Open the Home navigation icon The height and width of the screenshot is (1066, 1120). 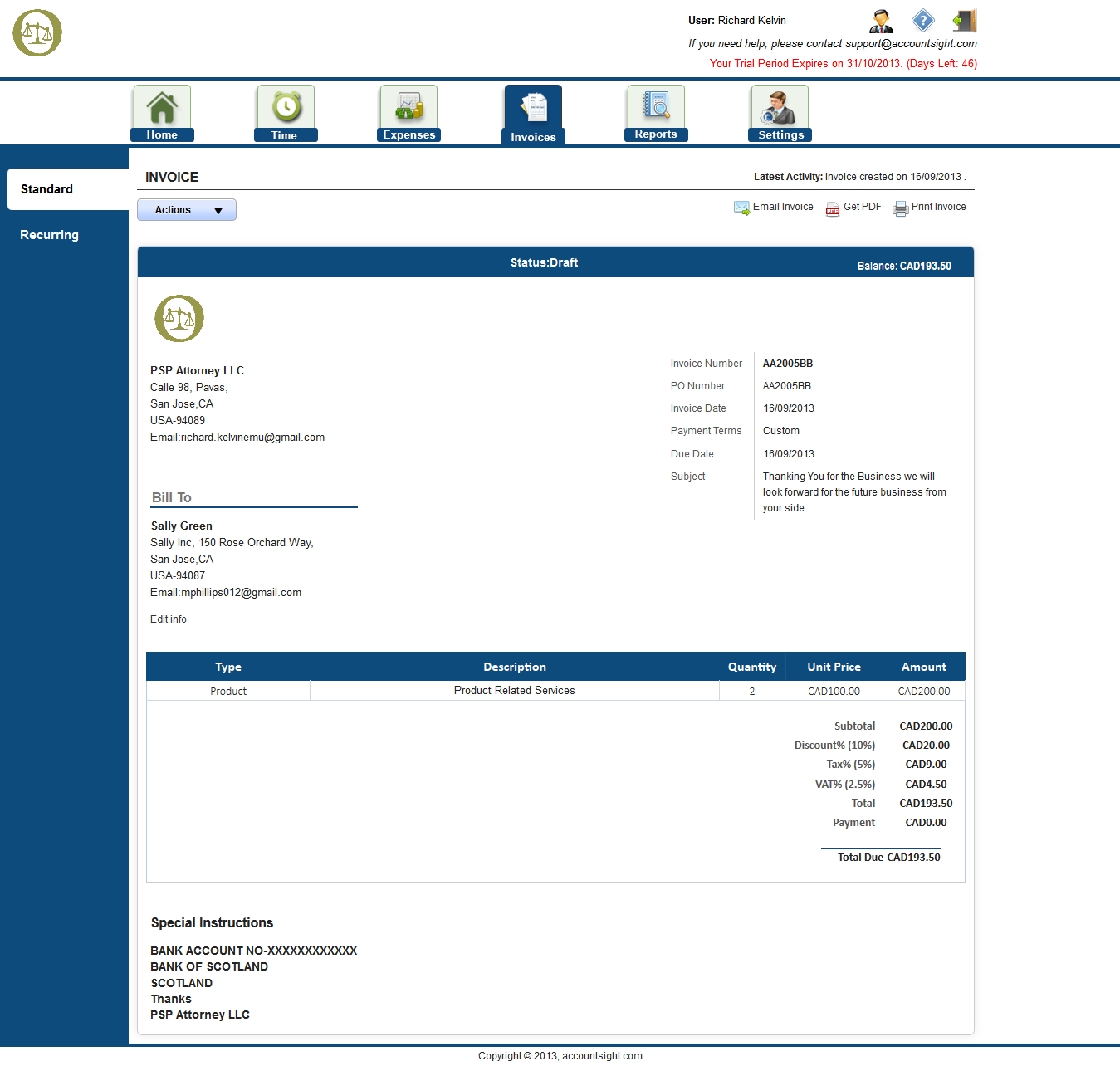point(162,107)
